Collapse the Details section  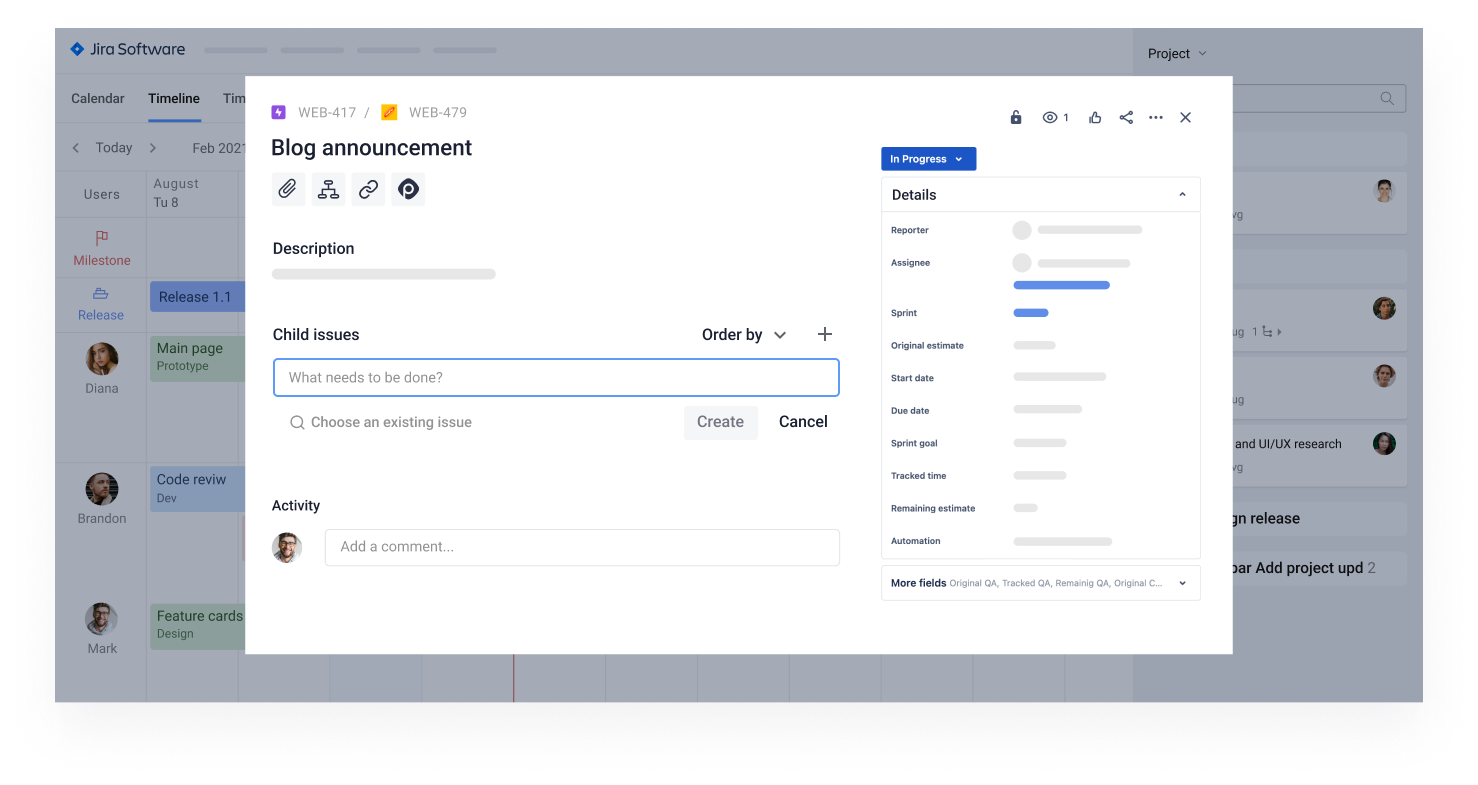[1182, 195]
